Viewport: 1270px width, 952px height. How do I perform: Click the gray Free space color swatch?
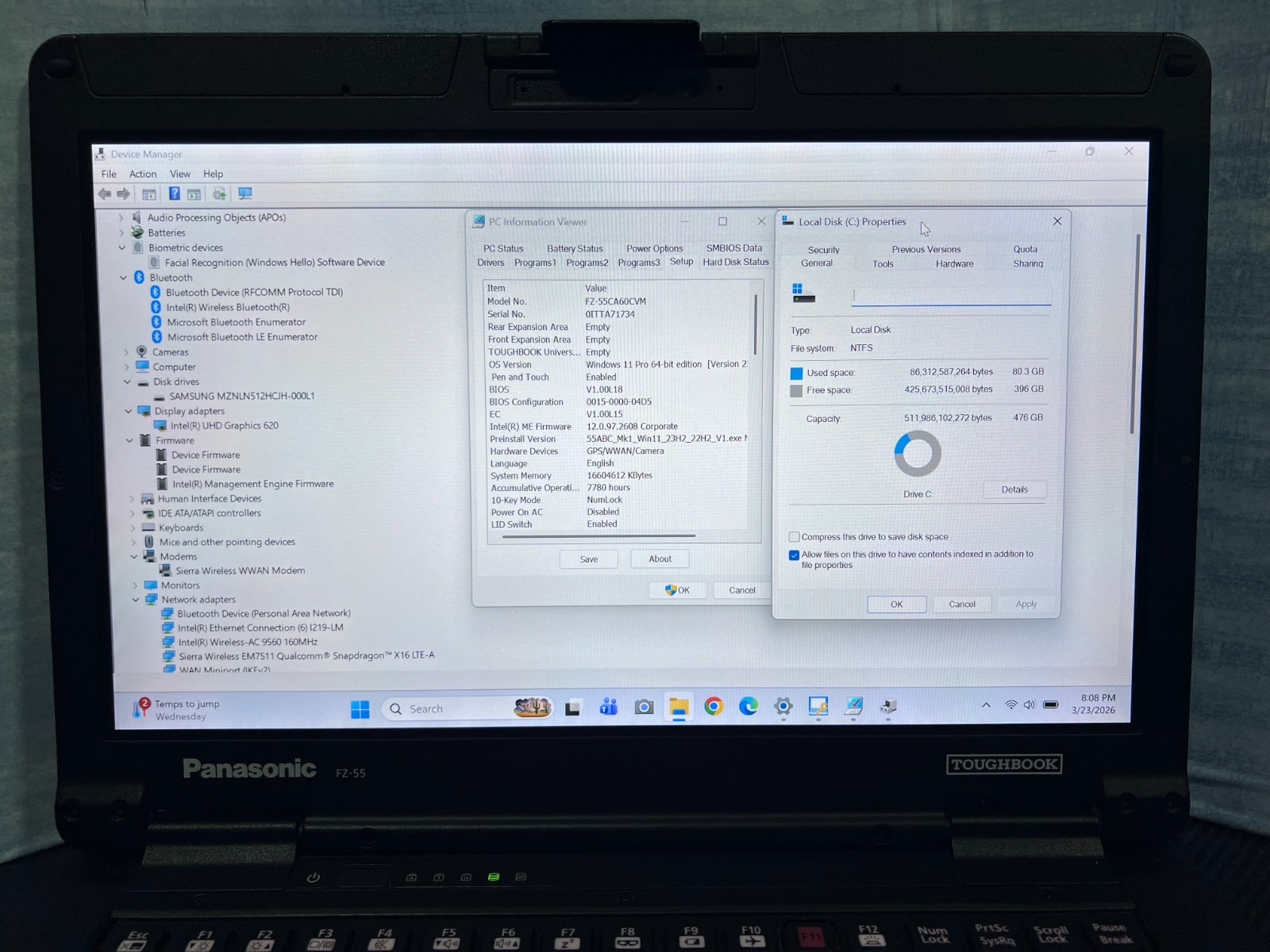coord(796,390)
